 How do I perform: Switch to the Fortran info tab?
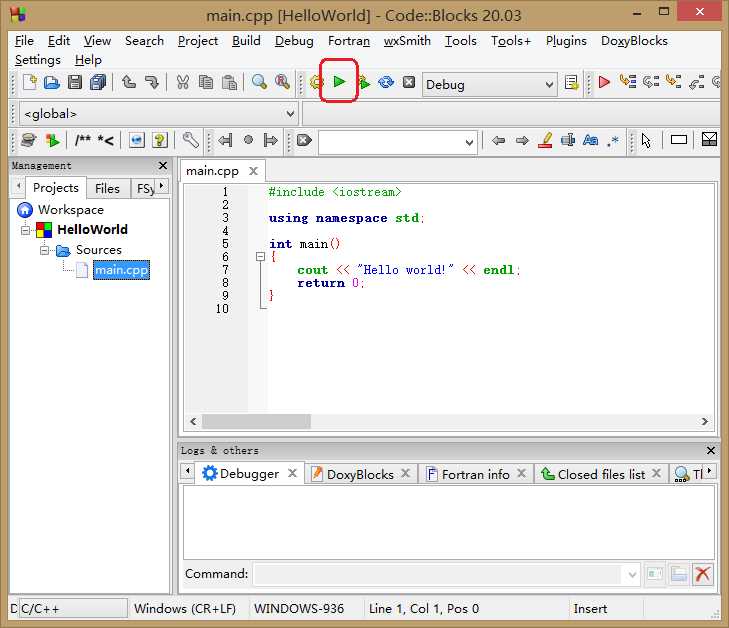click(x=476, y=474)
